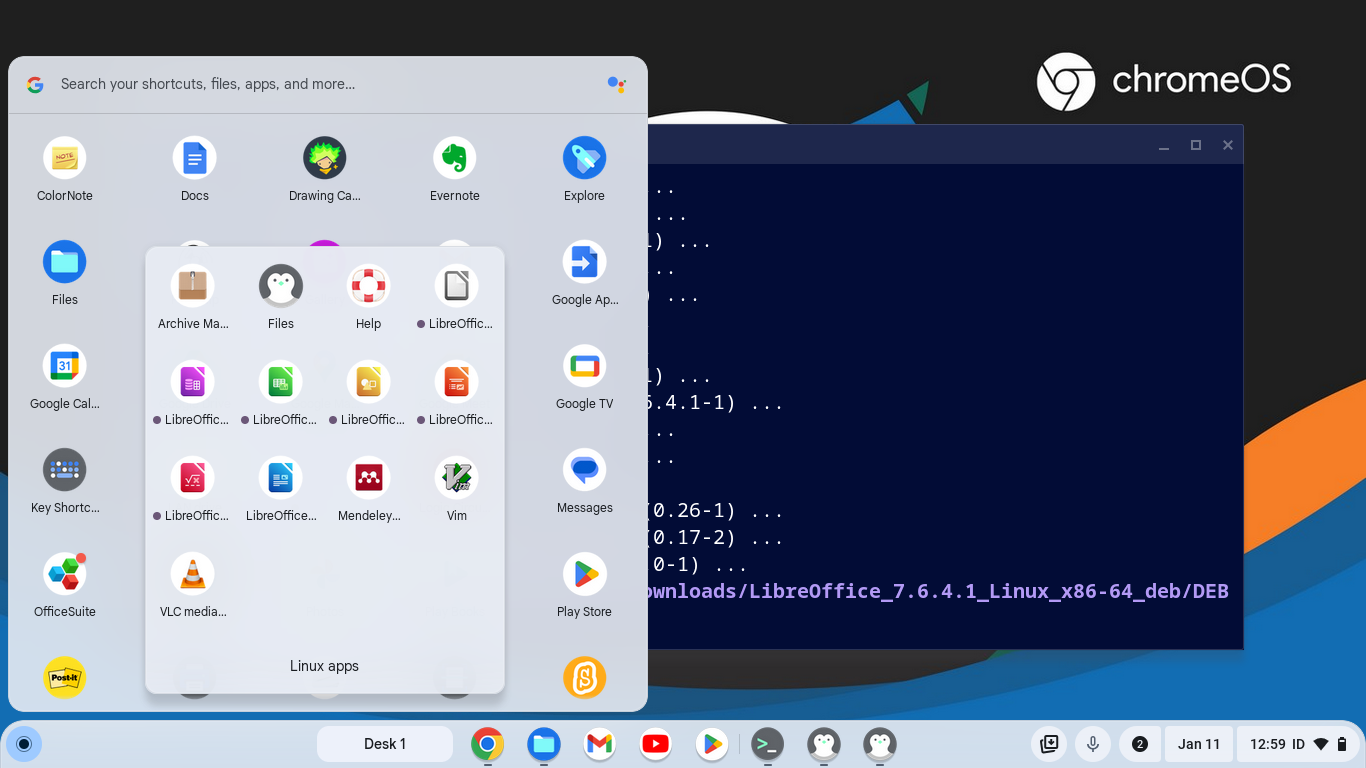1366x768 pixels.
Task: Launch LibreOffice Base purple database icon
Action: click(x=193, y=382)
